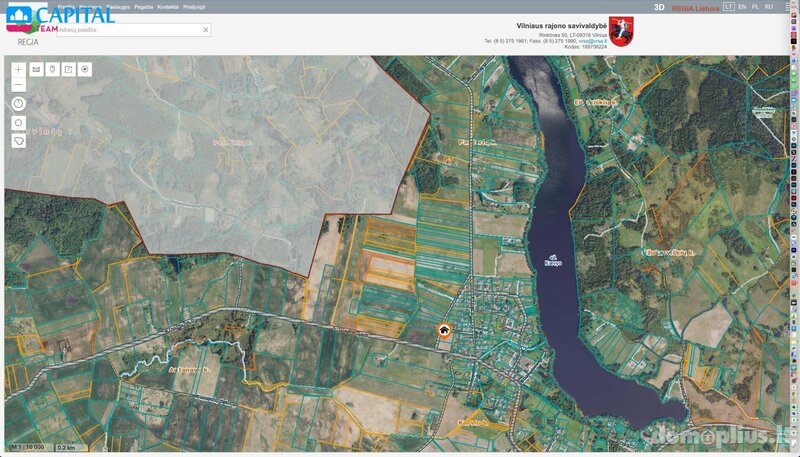Click the Prisijungti login link

click(194, 7)
